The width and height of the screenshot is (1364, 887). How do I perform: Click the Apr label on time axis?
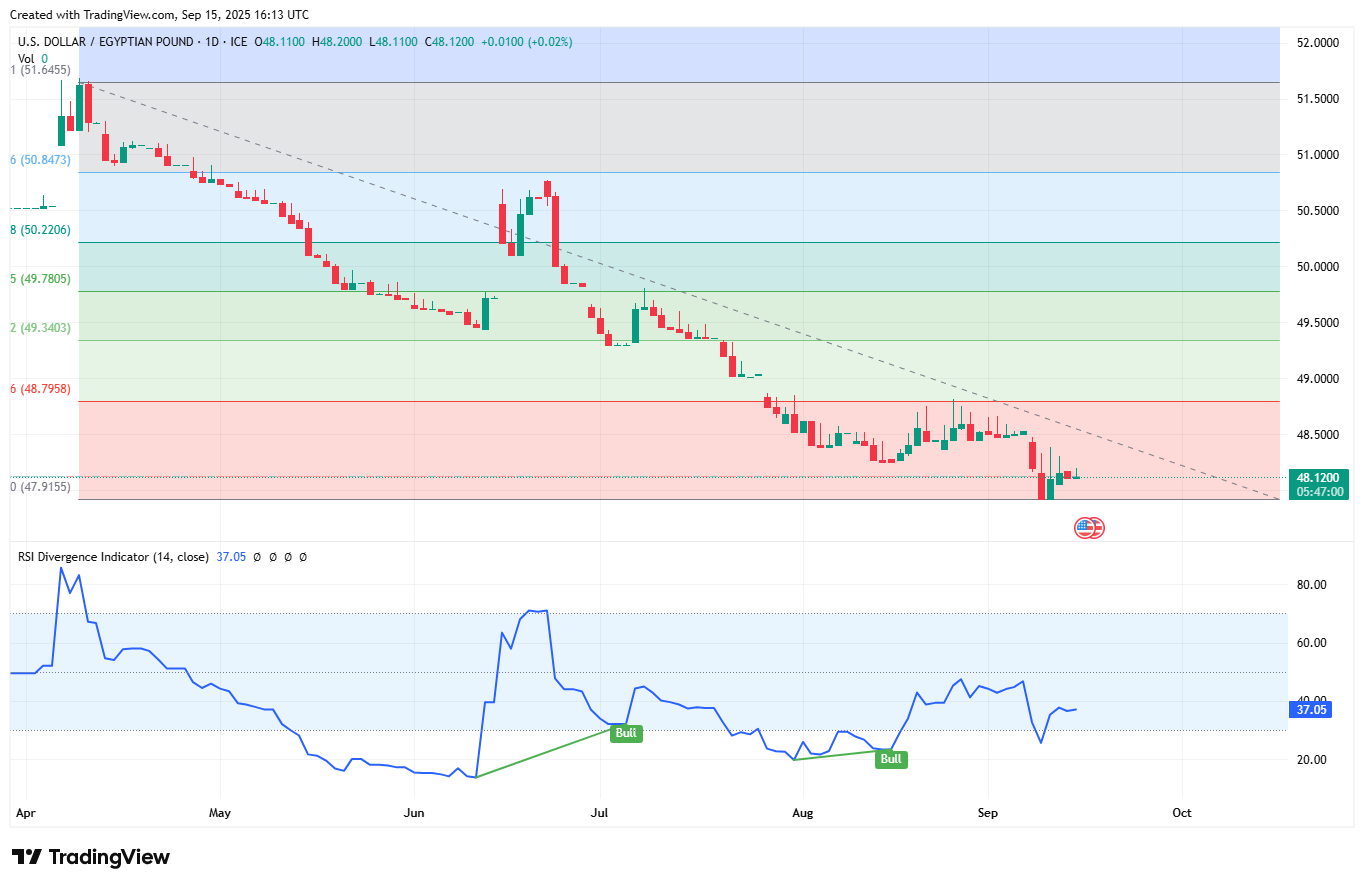(x=24, y=813)
